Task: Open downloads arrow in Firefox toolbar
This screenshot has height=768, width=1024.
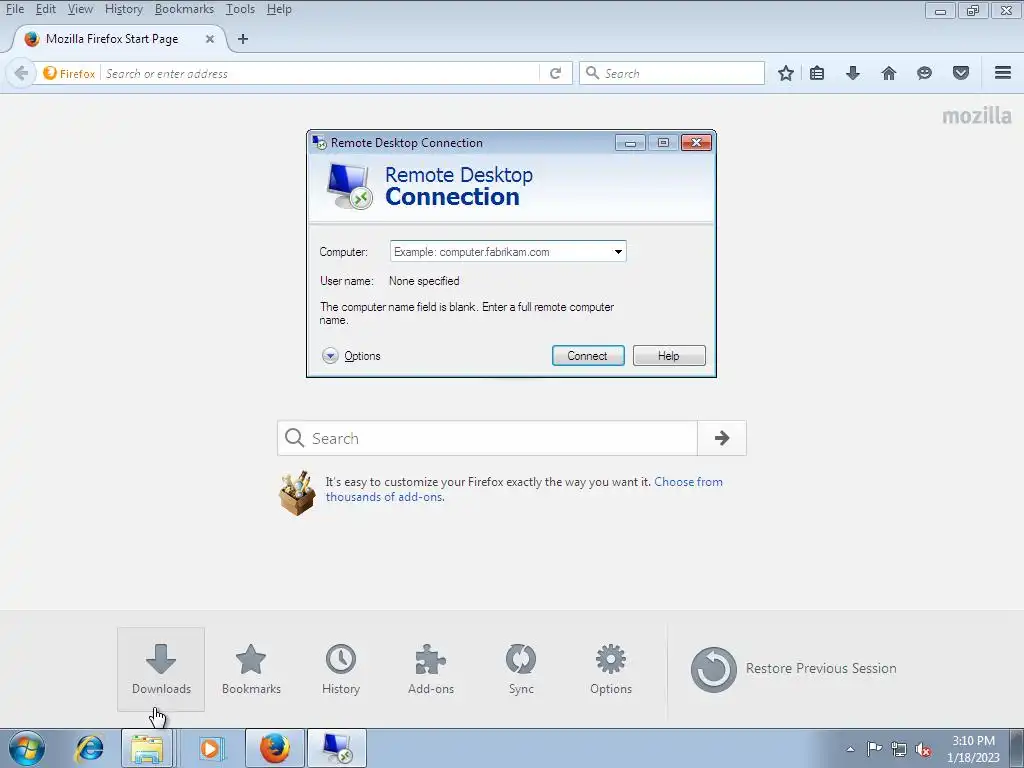Action: click(853, 73)
